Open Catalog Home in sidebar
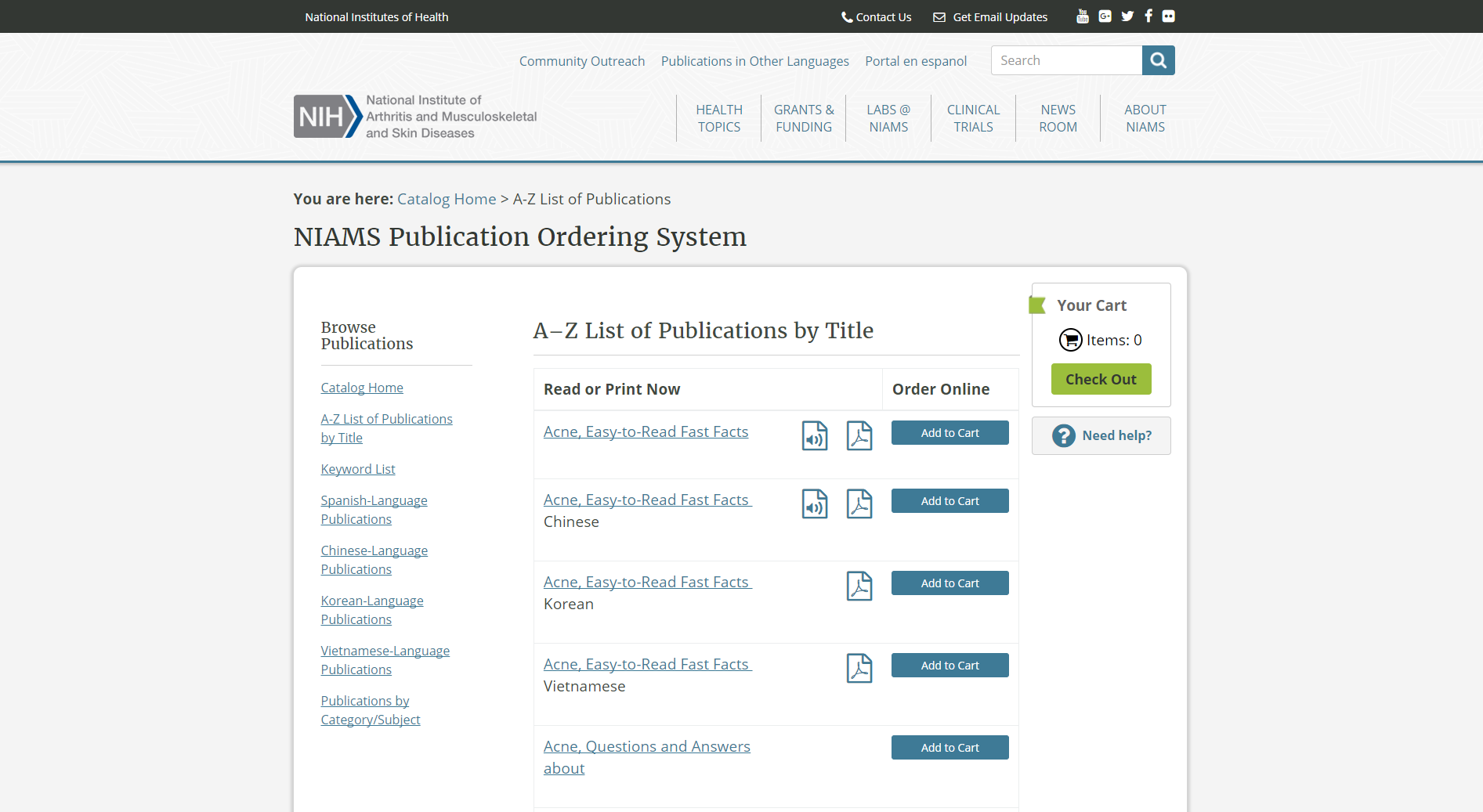The width and height of the screenshot is (1483, 812). coord(362,388)
